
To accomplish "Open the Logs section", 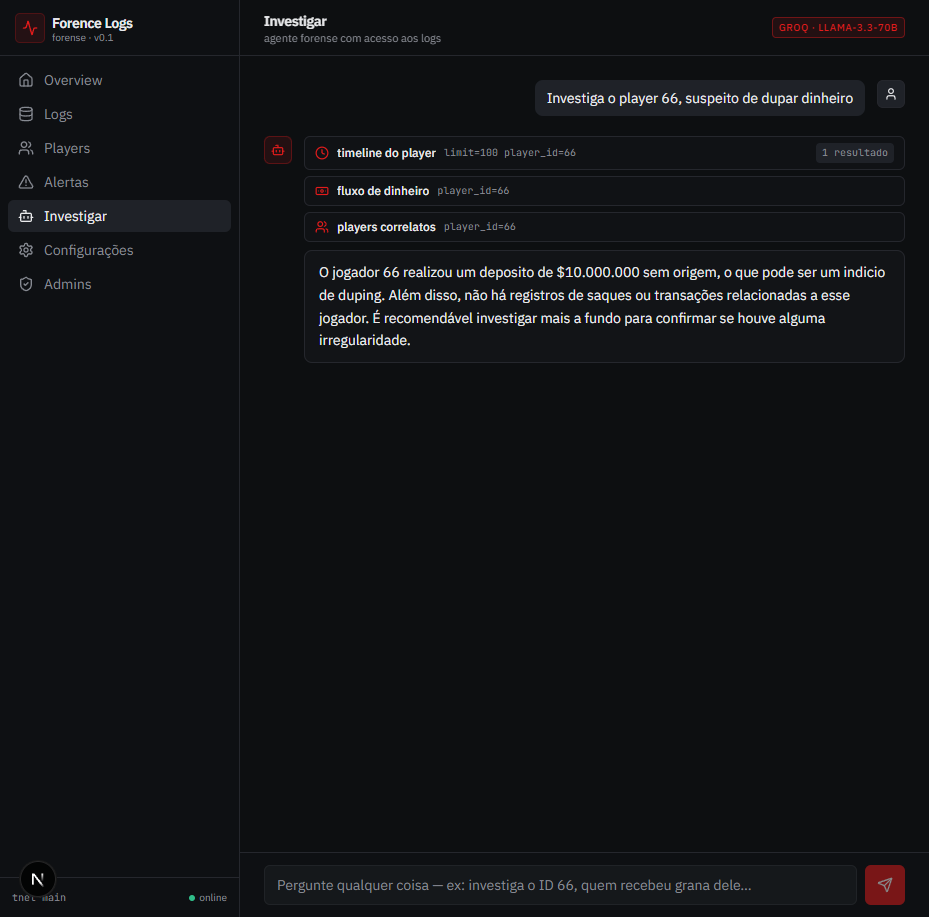I will pyautogui.click(x=120, y=114).
